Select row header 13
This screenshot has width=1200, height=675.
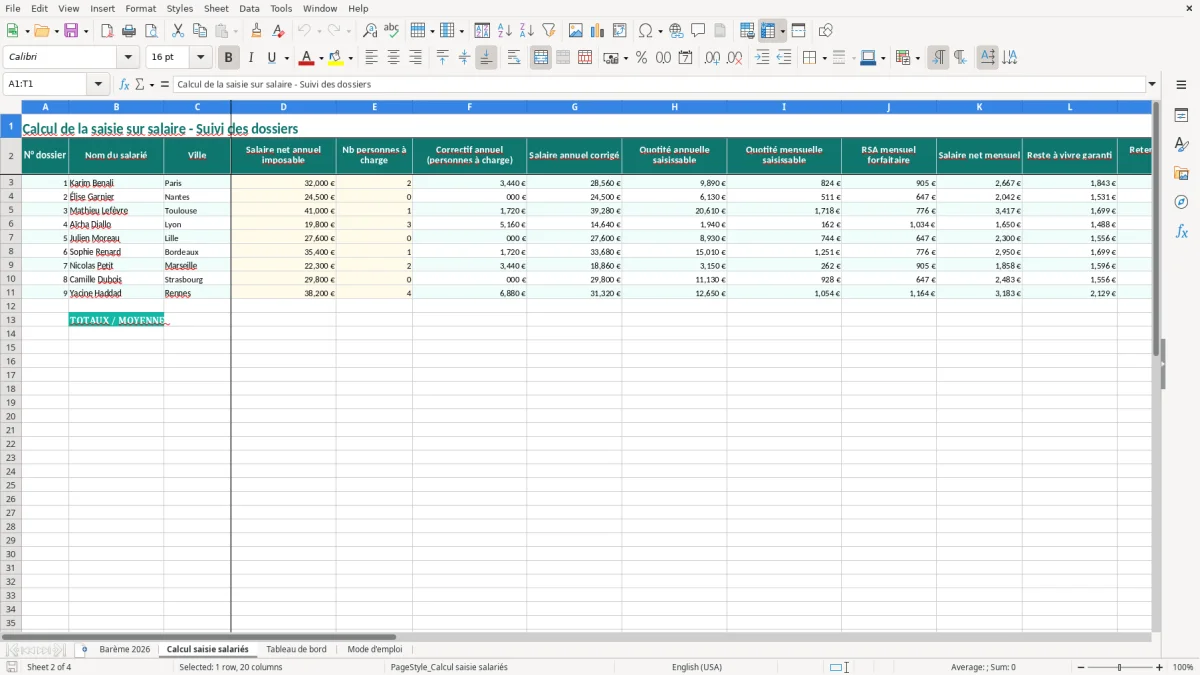pos(11,320)
